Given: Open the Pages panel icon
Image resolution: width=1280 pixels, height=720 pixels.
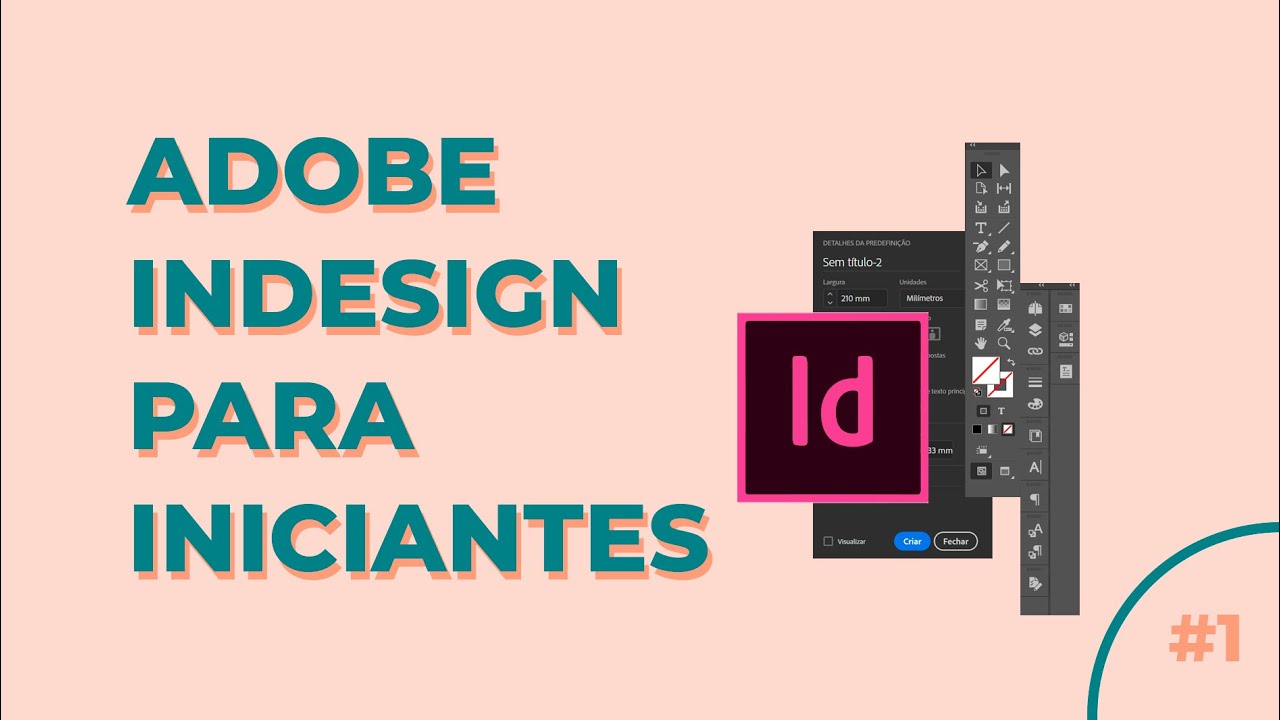Looking at the screenshot, I should point(1035,308).
